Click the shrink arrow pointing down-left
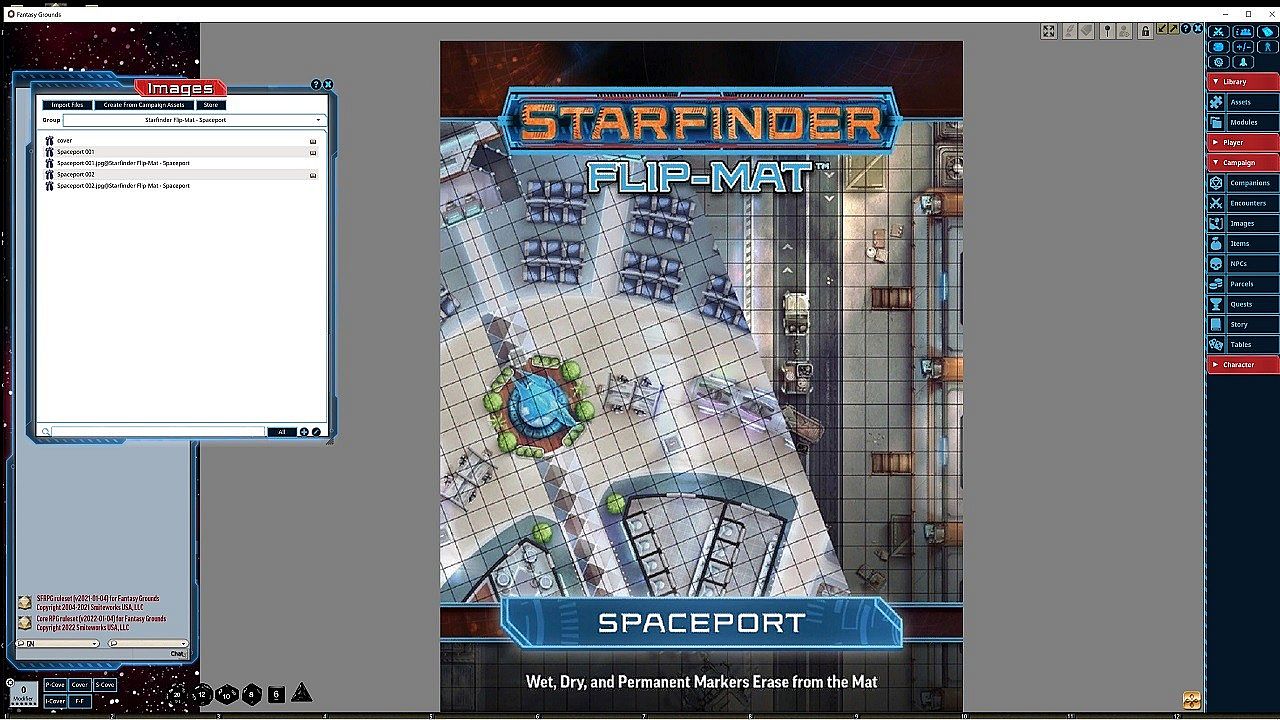This screenshot has height=720, width=1280. [x=1162, y=30]
